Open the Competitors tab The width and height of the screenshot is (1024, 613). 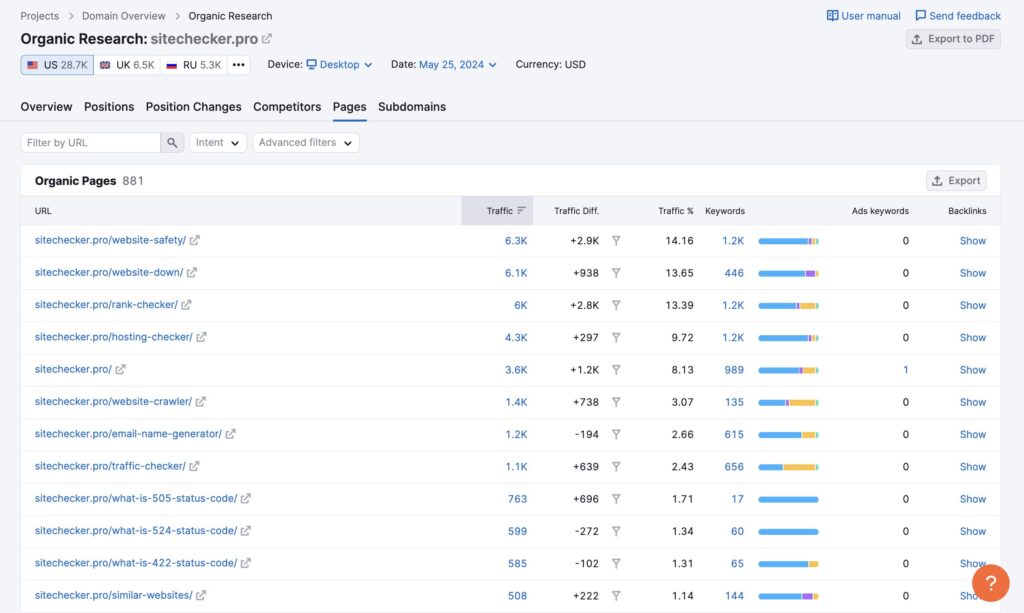[287, 107]
